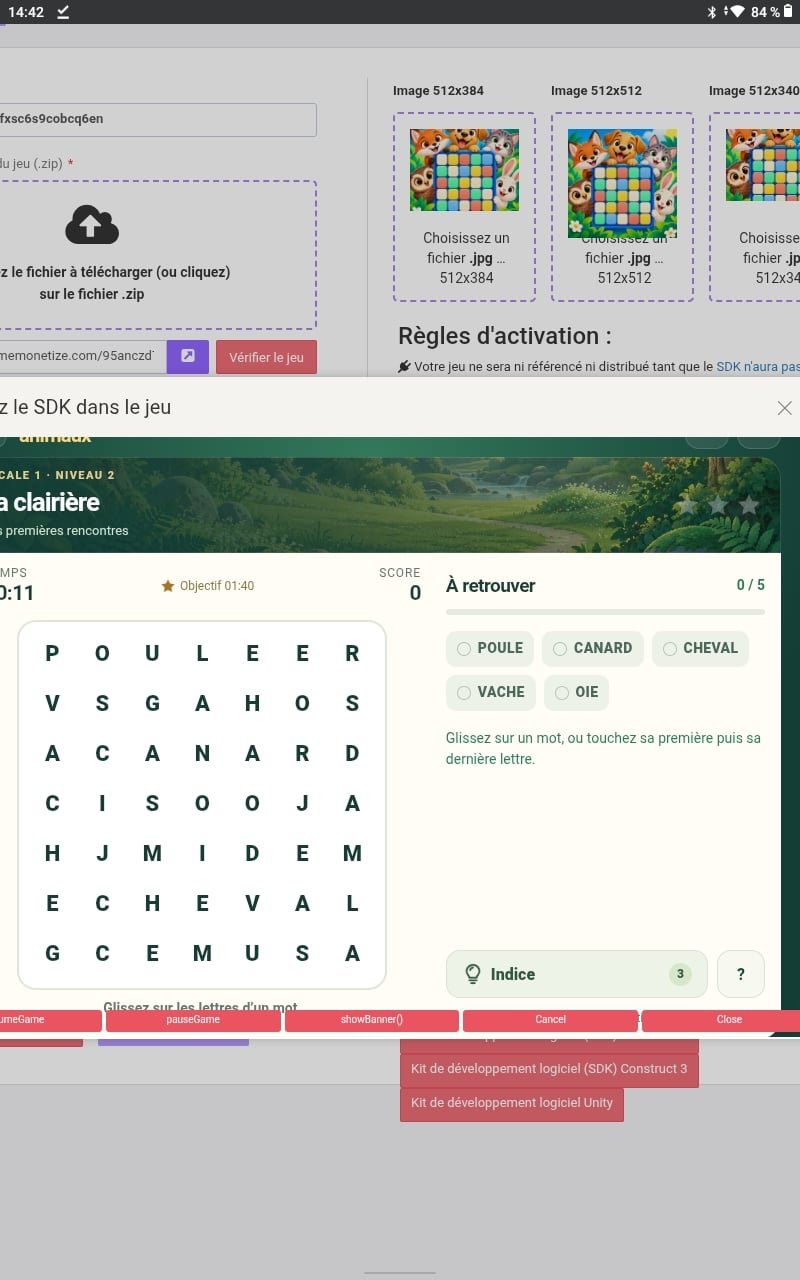
Task: Open game link with purple arrow icon
Action: 188,357
